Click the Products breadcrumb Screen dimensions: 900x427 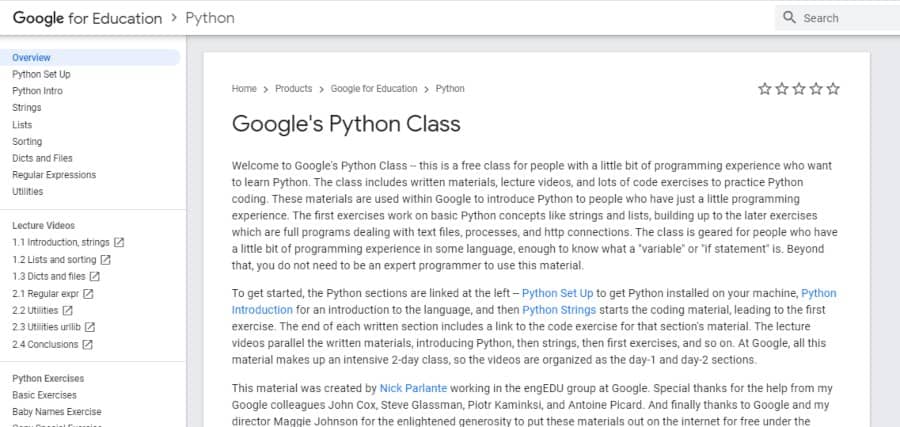pos(293,88)
